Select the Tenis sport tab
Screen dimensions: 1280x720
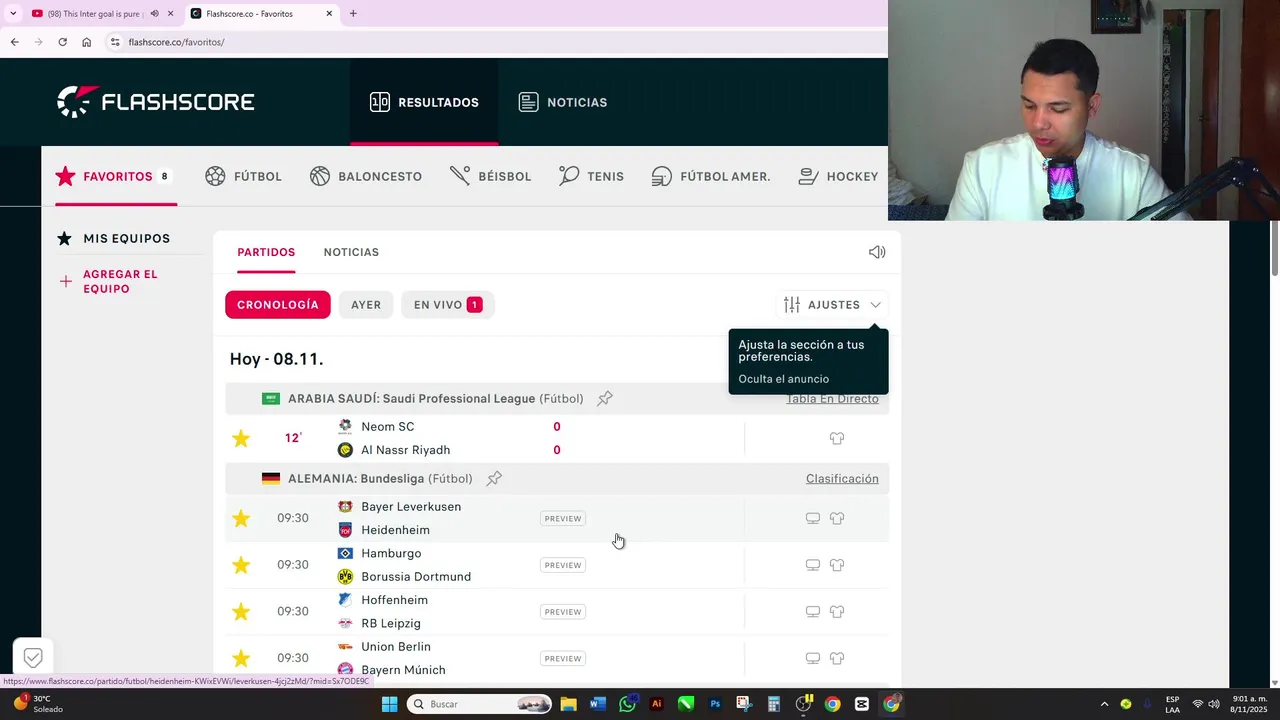click(x=591, y=176)
